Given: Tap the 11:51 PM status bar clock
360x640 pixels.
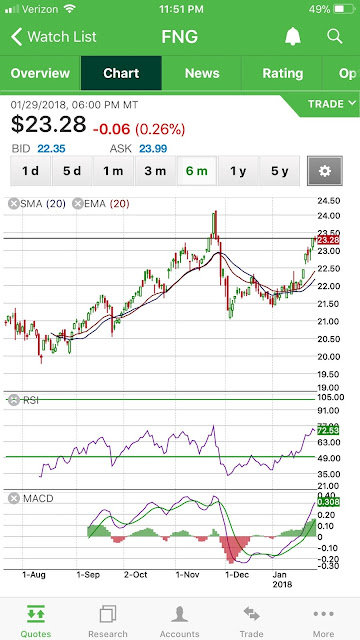Looking at the screenshot, I should pos(180,9).
